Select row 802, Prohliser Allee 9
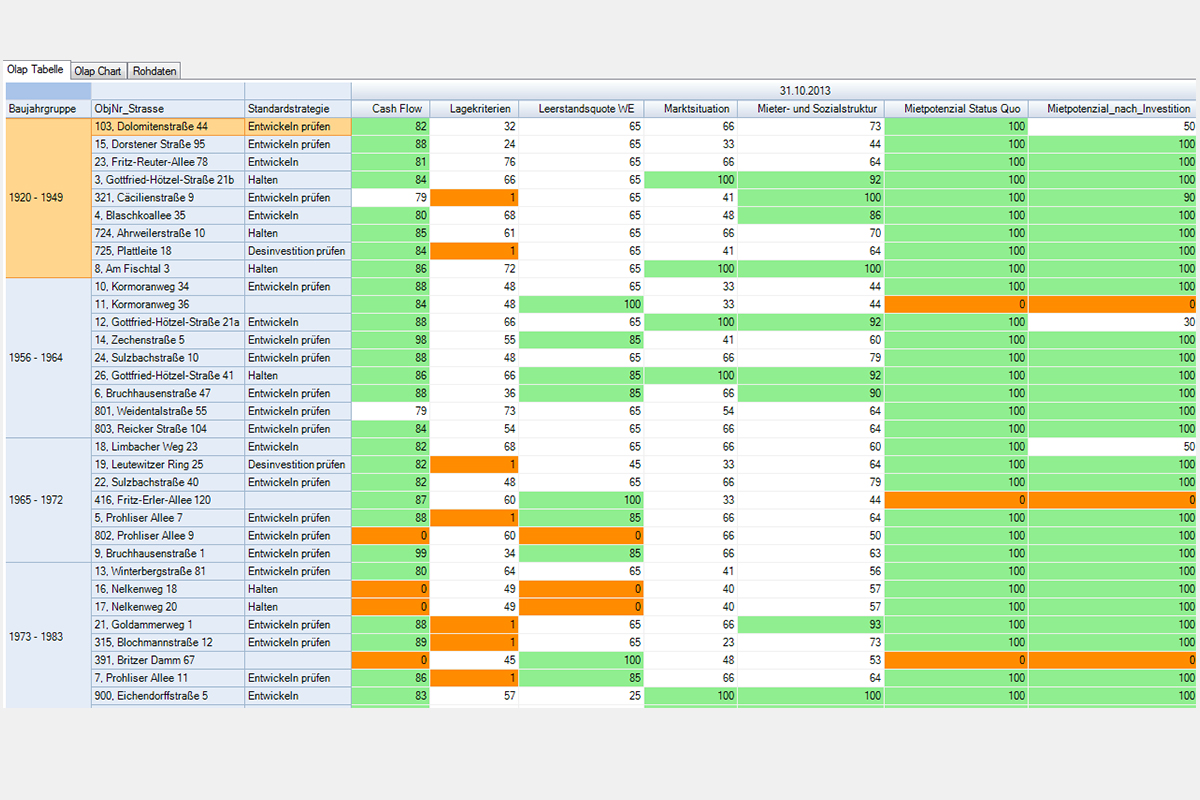The height and width of the screenshot is (800, 1200). tap(168, 536)
